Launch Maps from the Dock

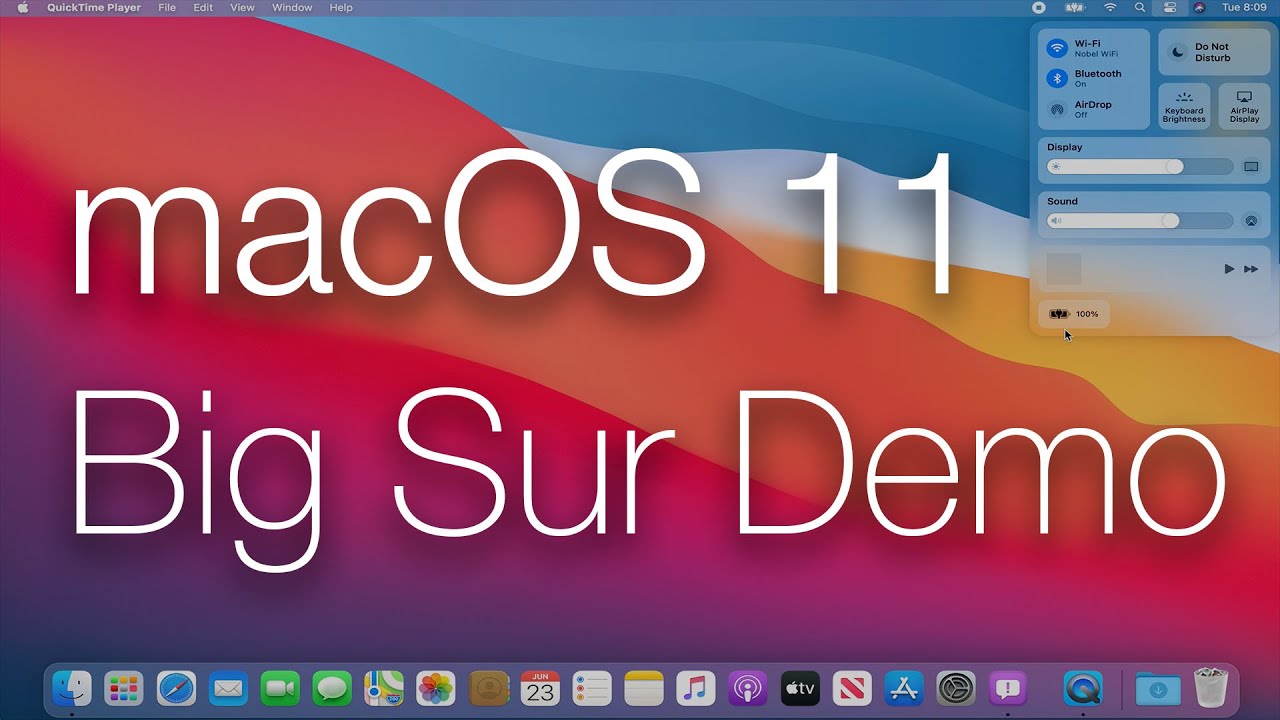pyautogui.click(x=384, y=688)
